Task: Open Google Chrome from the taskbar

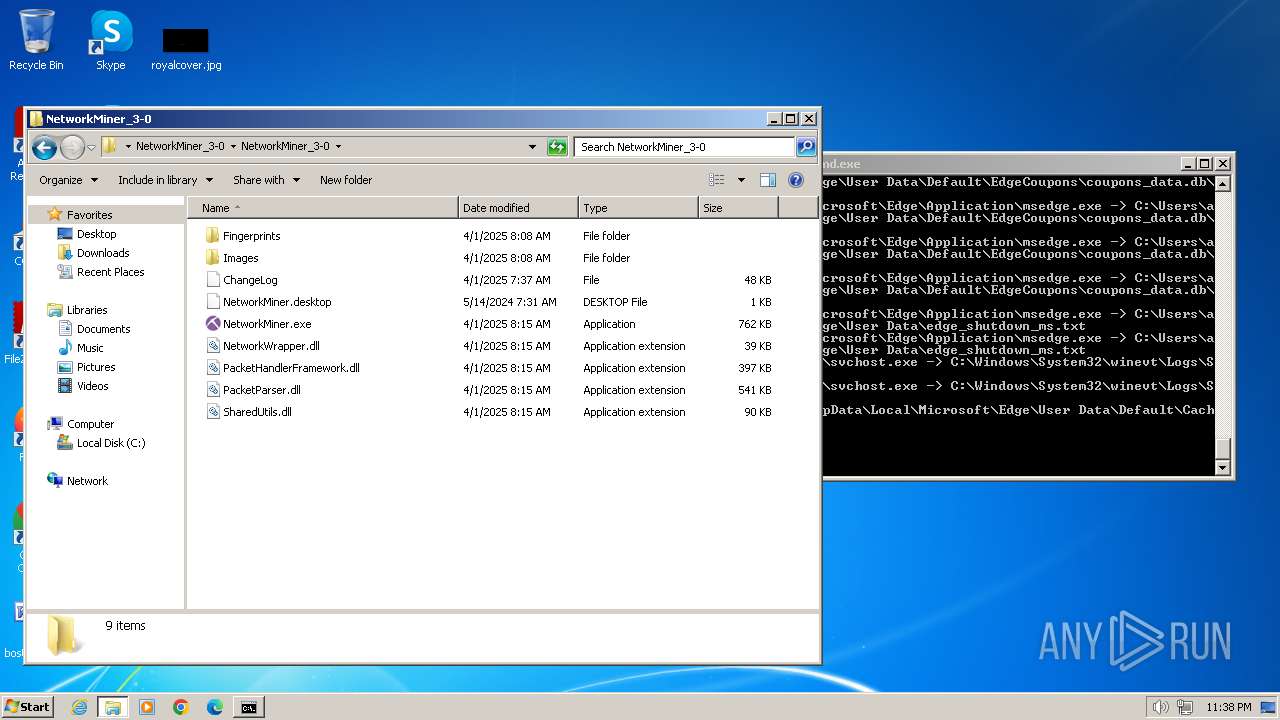Action: click(x=181, y=707)
